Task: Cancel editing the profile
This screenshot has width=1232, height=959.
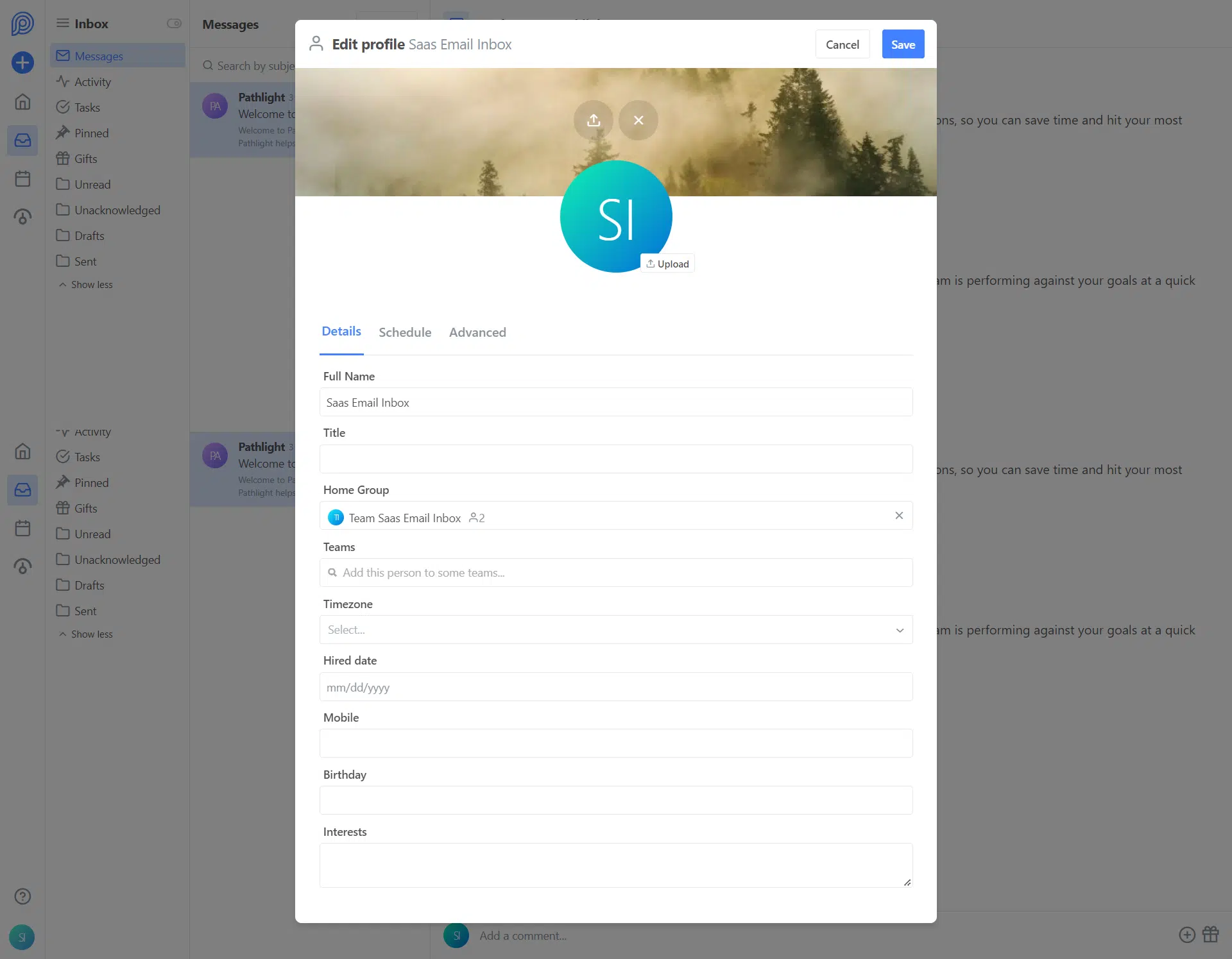Action: 842,44
